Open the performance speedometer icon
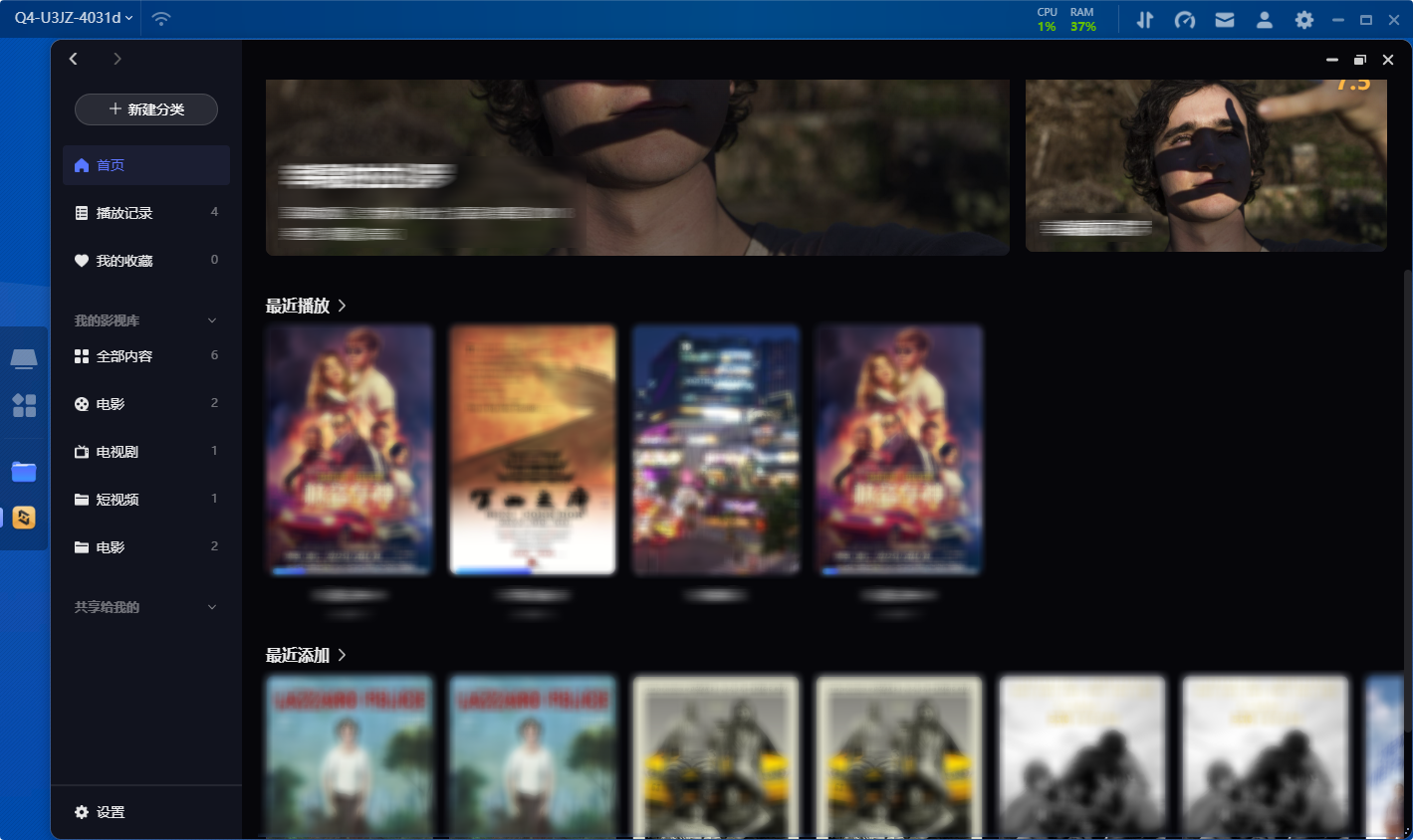 (1185, 20)
